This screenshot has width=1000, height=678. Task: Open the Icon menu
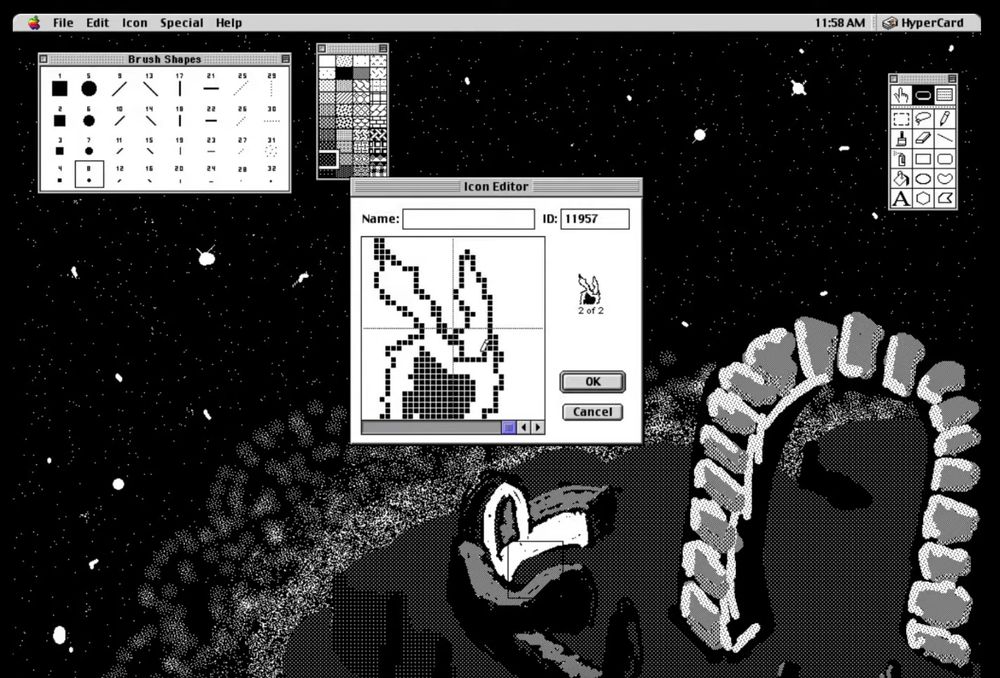coord(134,22)
